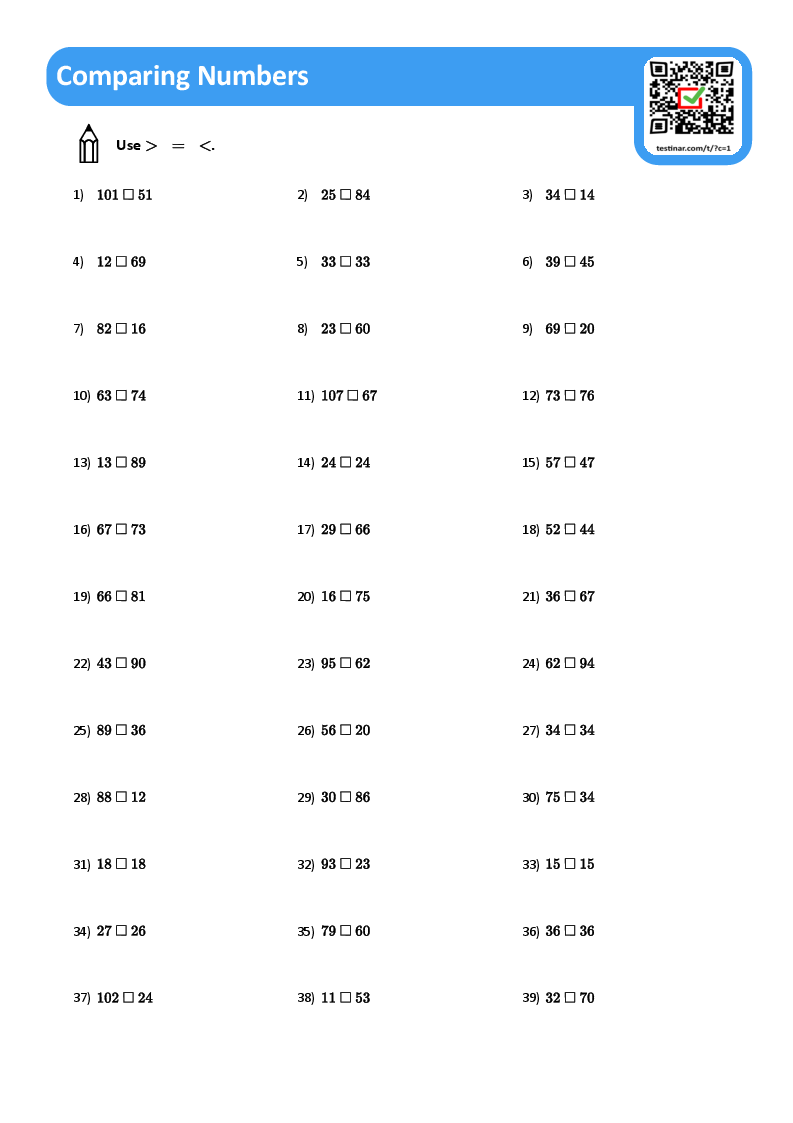This screenshot has width=793, height=1123.
Task: Open the testinar.com/t/?c=1 link
Action: pyautogui.click(x=693, y=148)
